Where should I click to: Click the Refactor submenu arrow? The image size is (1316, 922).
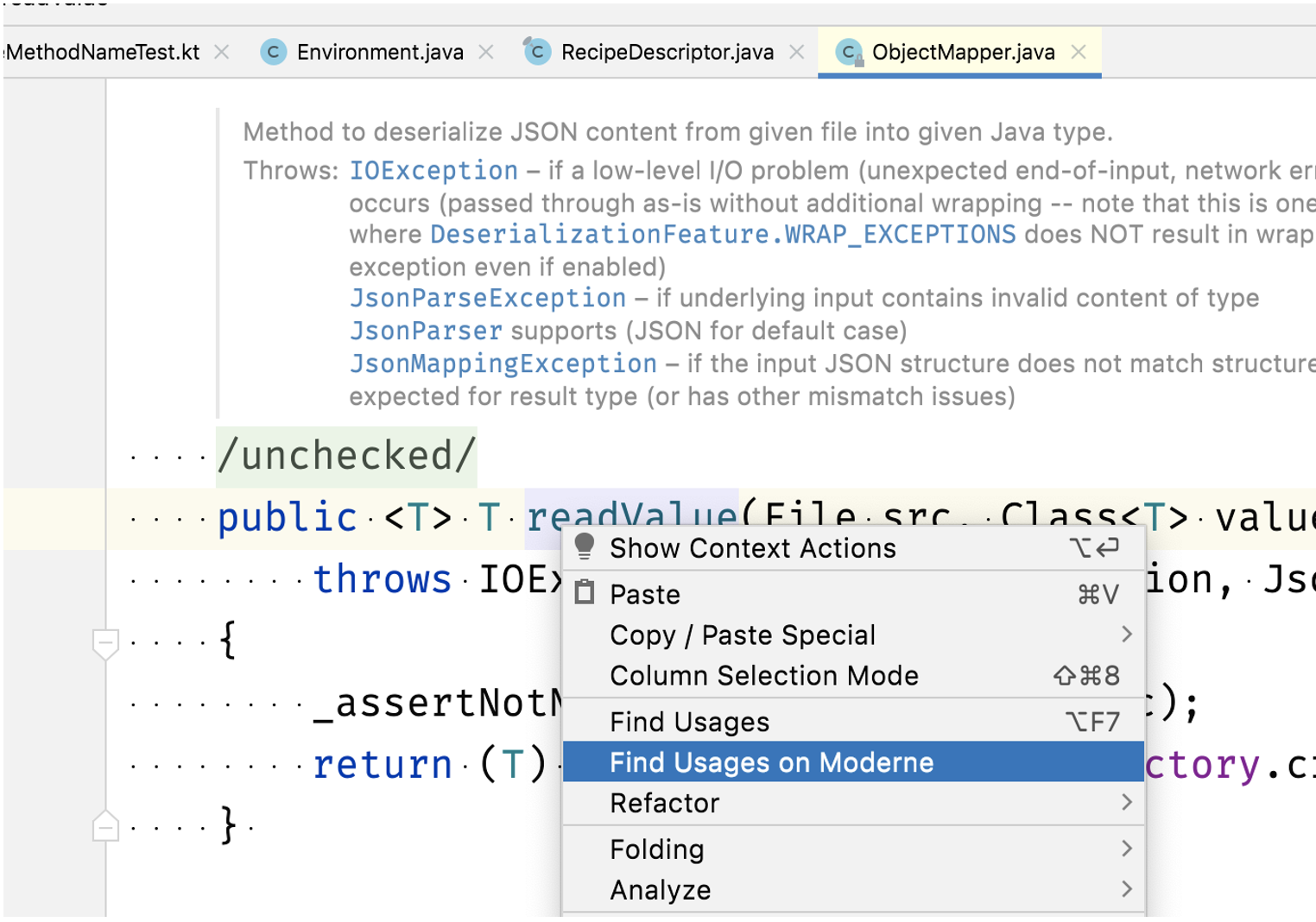1127,803
